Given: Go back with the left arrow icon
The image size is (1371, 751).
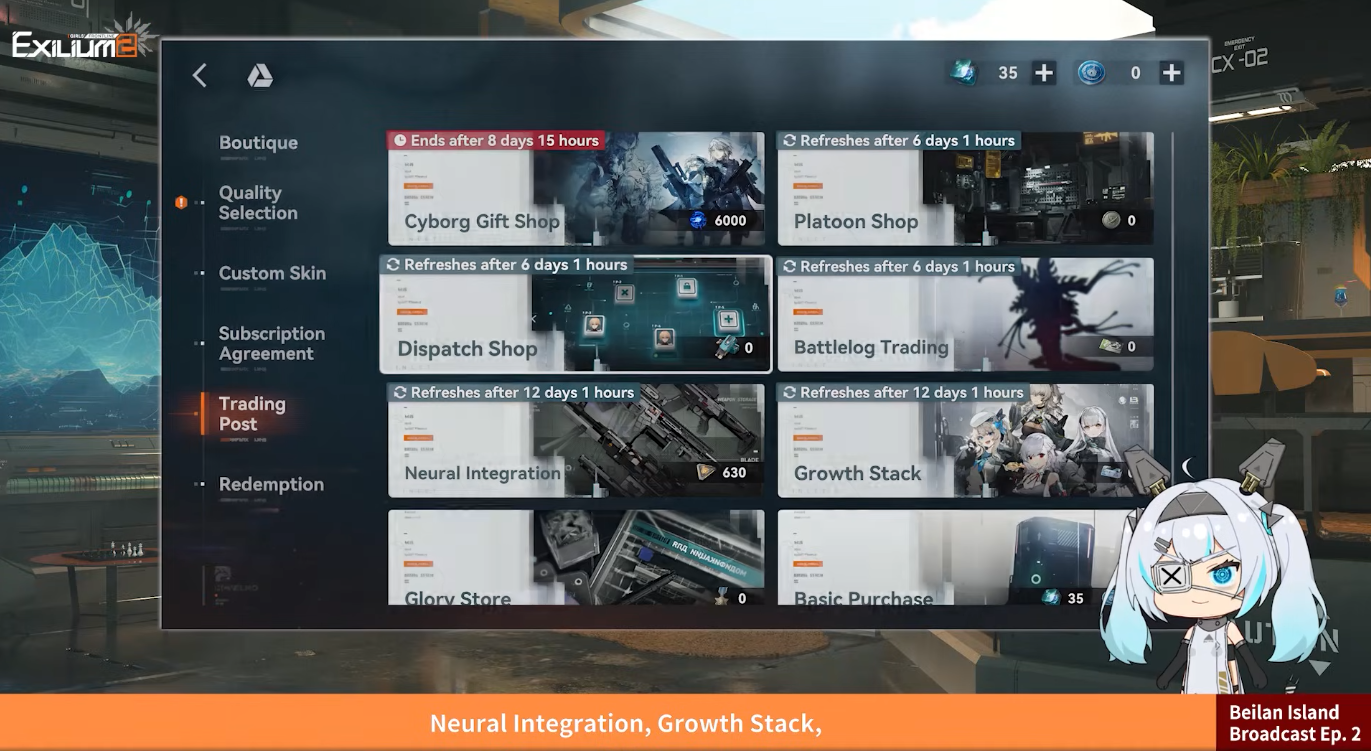Looking at the screenshot, I should point(200,75).
